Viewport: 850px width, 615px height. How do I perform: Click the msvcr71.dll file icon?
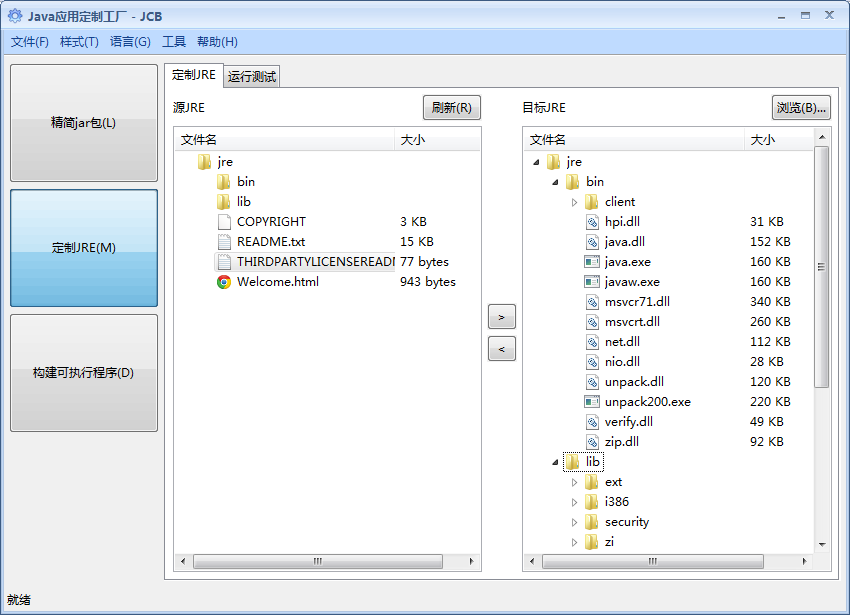tap(592, 302)
